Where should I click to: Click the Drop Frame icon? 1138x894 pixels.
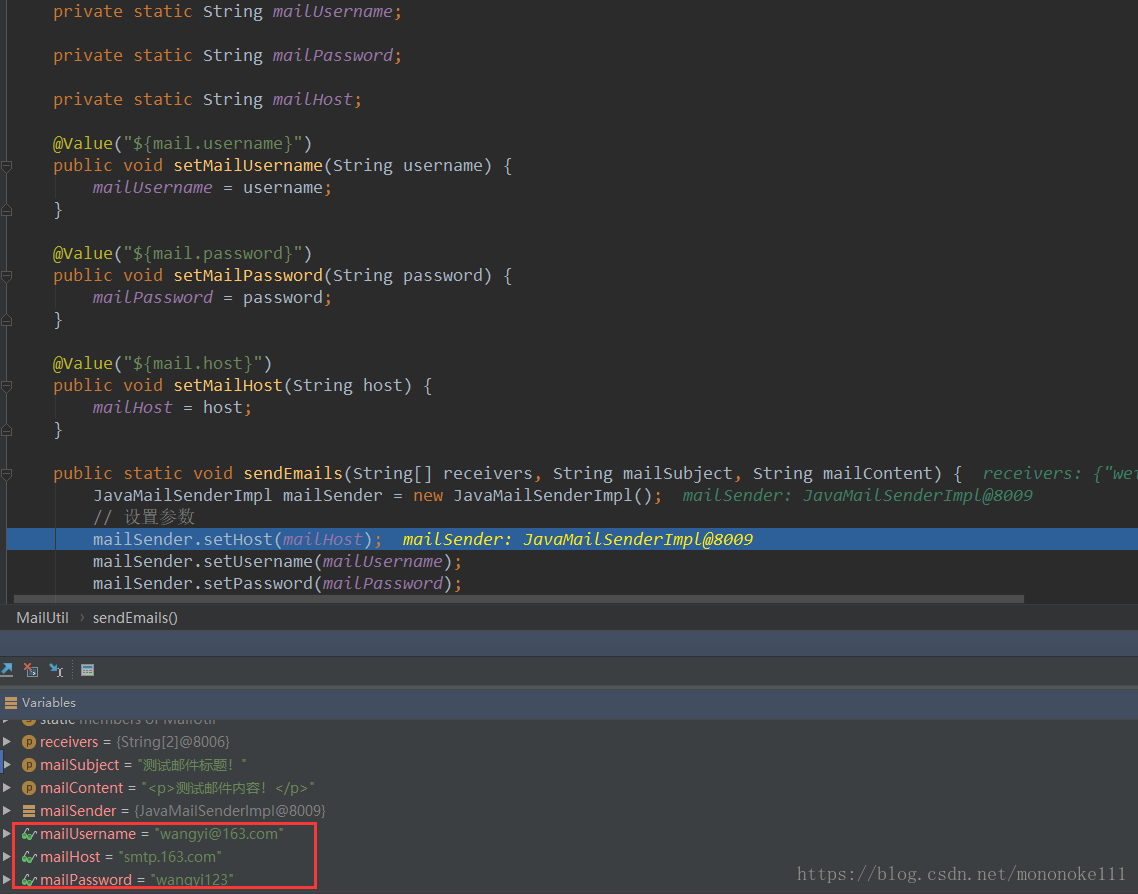click(31, 670)
